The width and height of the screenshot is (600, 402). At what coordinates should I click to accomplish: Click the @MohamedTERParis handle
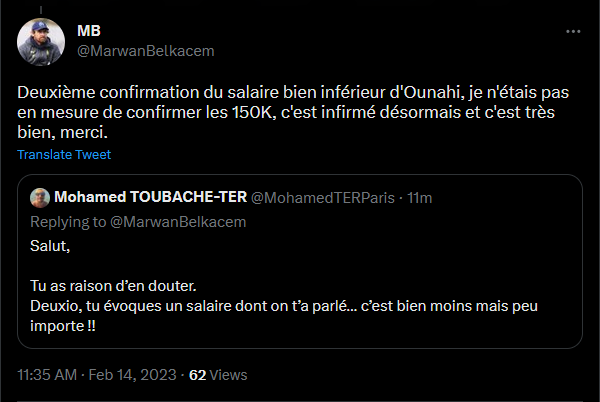click(x=326, y=197)
